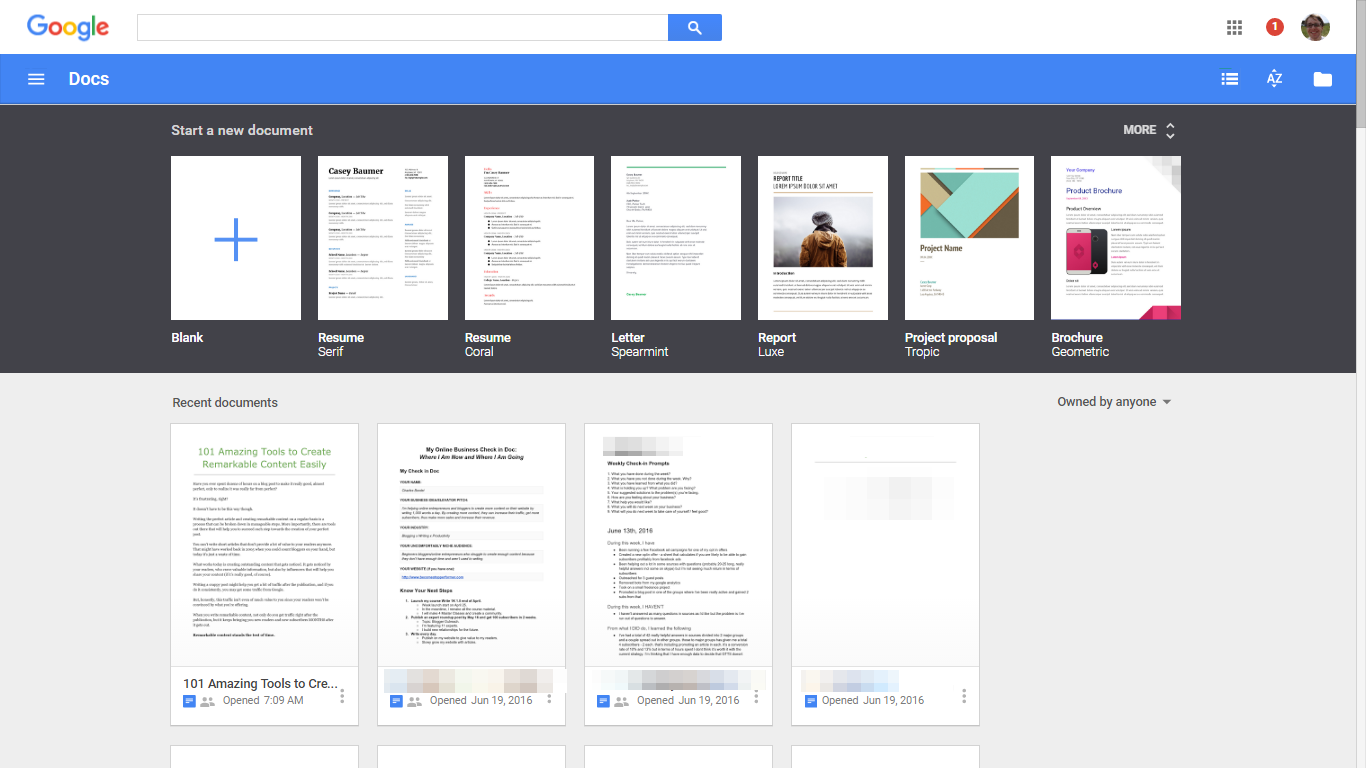
Task: Open Weekly Check-in Prompts document thumbnail
Action: point(678,545)
